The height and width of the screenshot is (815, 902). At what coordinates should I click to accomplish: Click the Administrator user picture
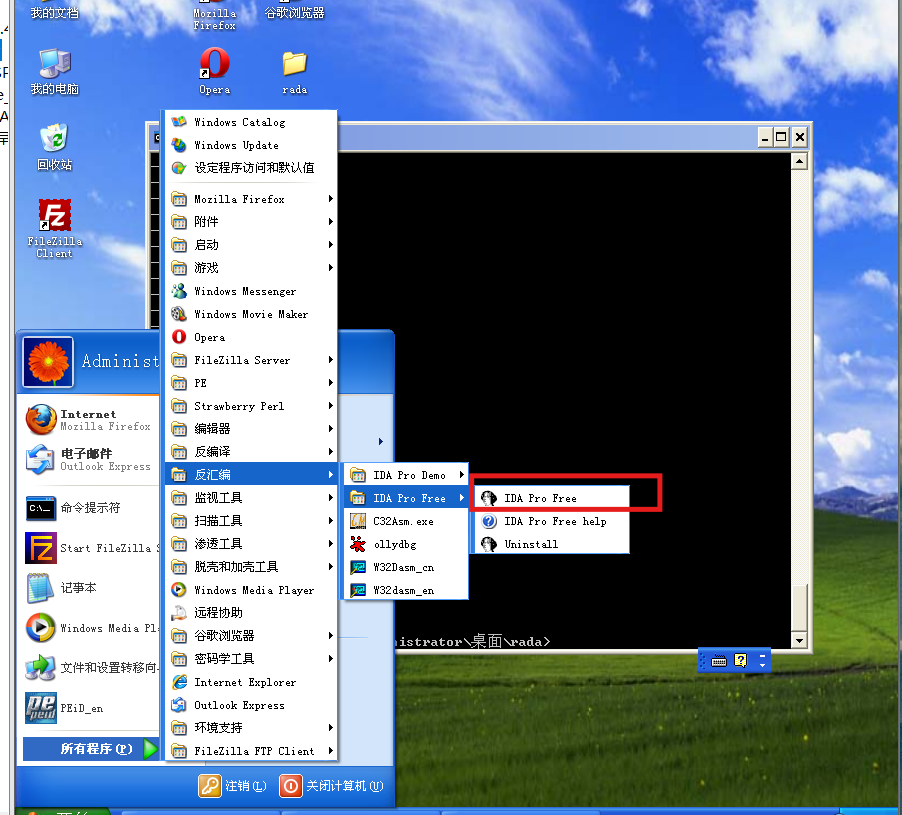click(x=48, y=362)
